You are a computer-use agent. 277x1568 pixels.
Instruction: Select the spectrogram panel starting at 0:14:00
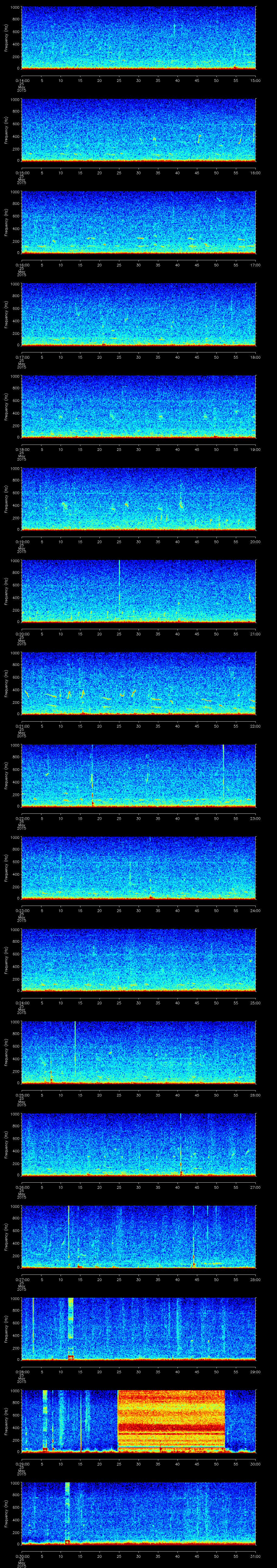(138, 38)
